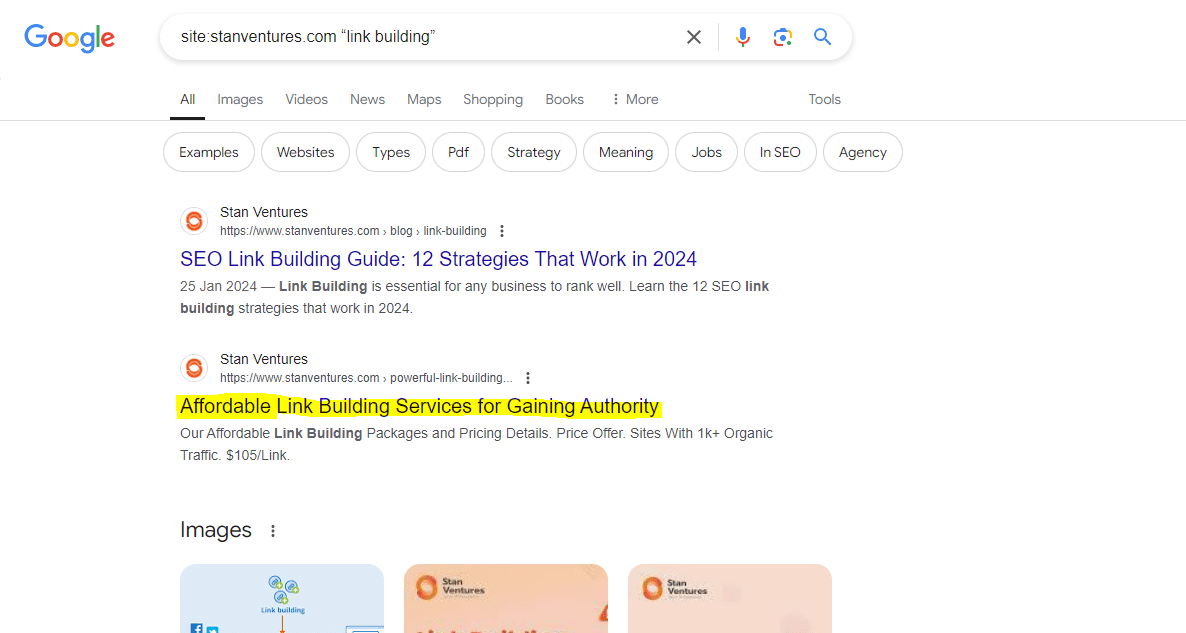This screenshot has height=633, width=1186.
Task: Clear the query using the X icon
Action: click(x=694, y=36)
